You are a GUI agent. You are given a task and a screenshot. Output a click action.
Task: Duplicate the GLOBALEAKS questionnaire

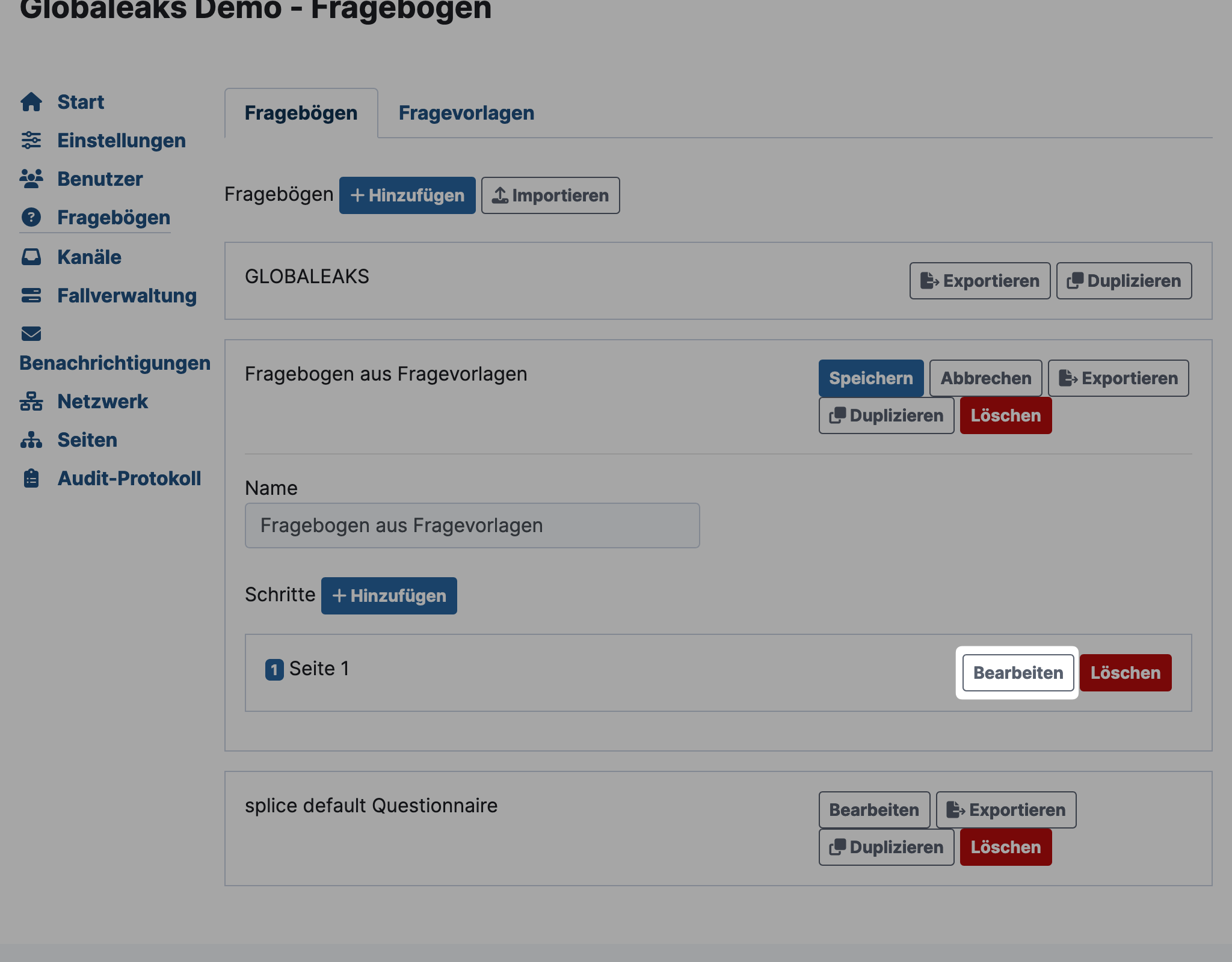click(x=1124, y=281)
